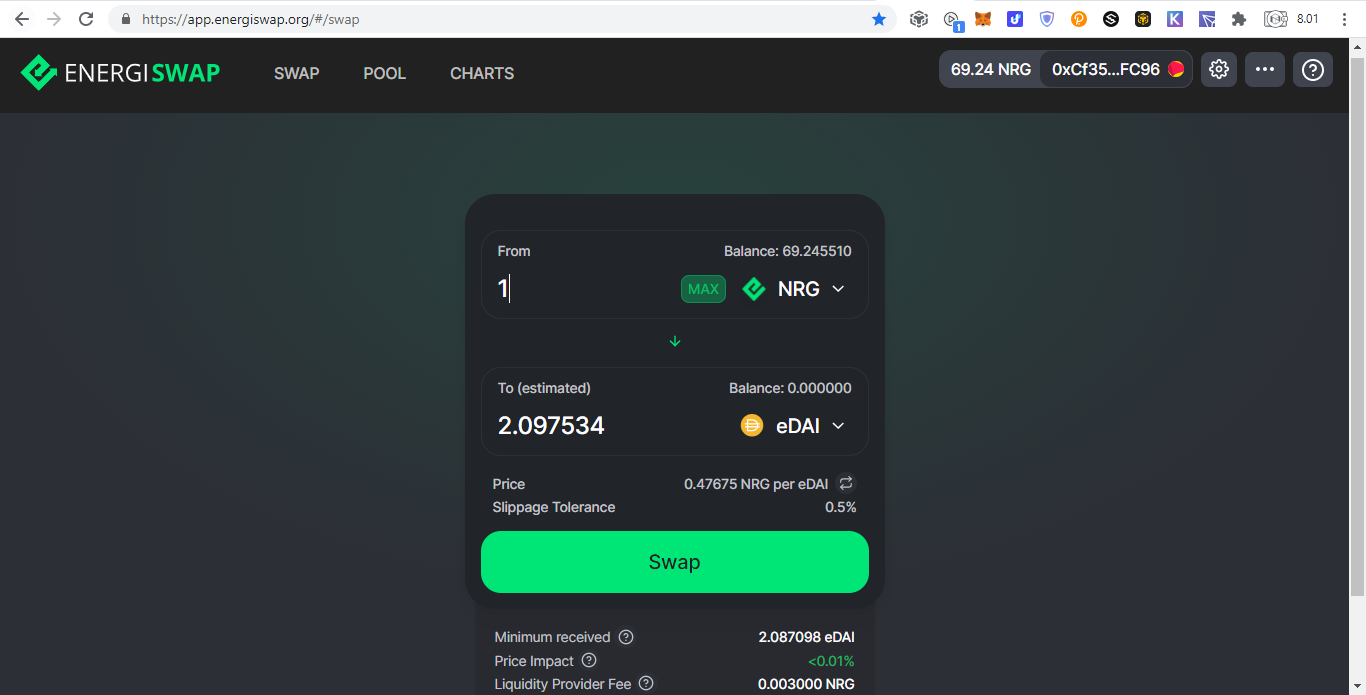Open the play-icon extension with badge 1

click(x=953, y=20)
